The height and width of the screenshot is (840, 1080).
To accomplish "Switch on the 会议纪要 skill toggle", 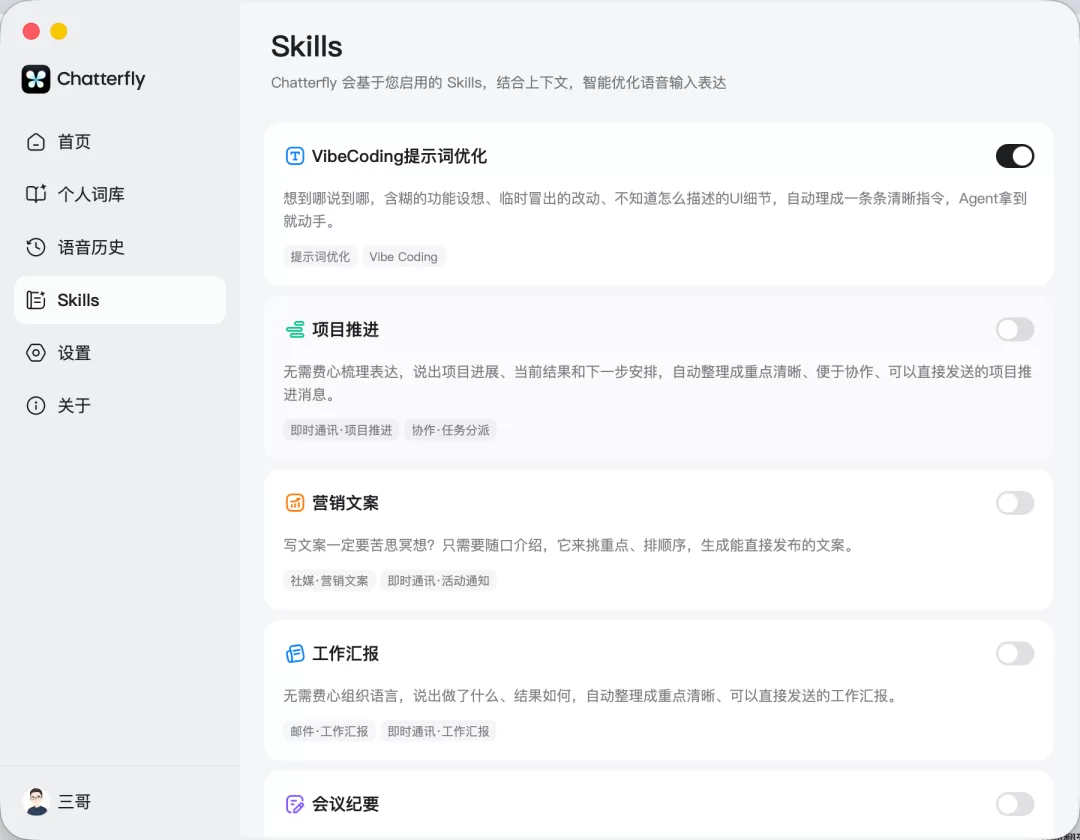I will 1015,804.
